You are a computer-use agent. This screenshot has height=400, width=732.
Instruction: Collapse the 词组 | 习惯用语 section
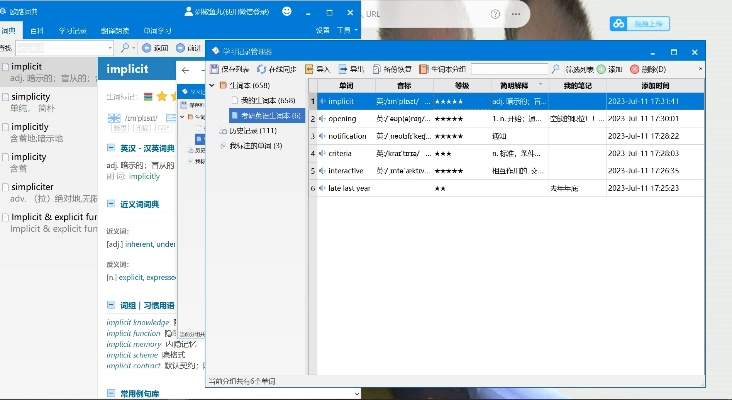coord(111,305)
